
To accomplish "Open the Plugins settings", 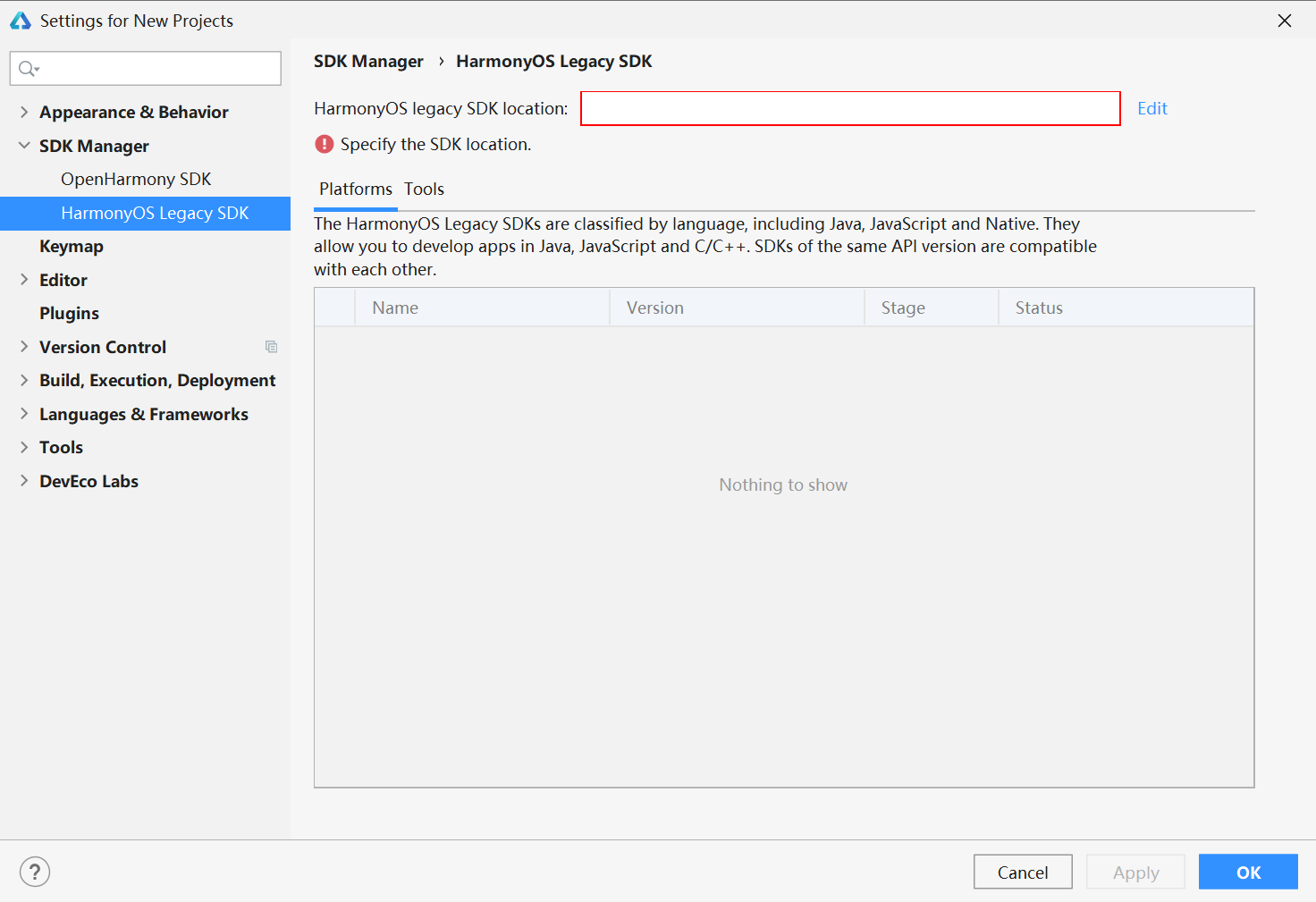I will click(69, 313).
